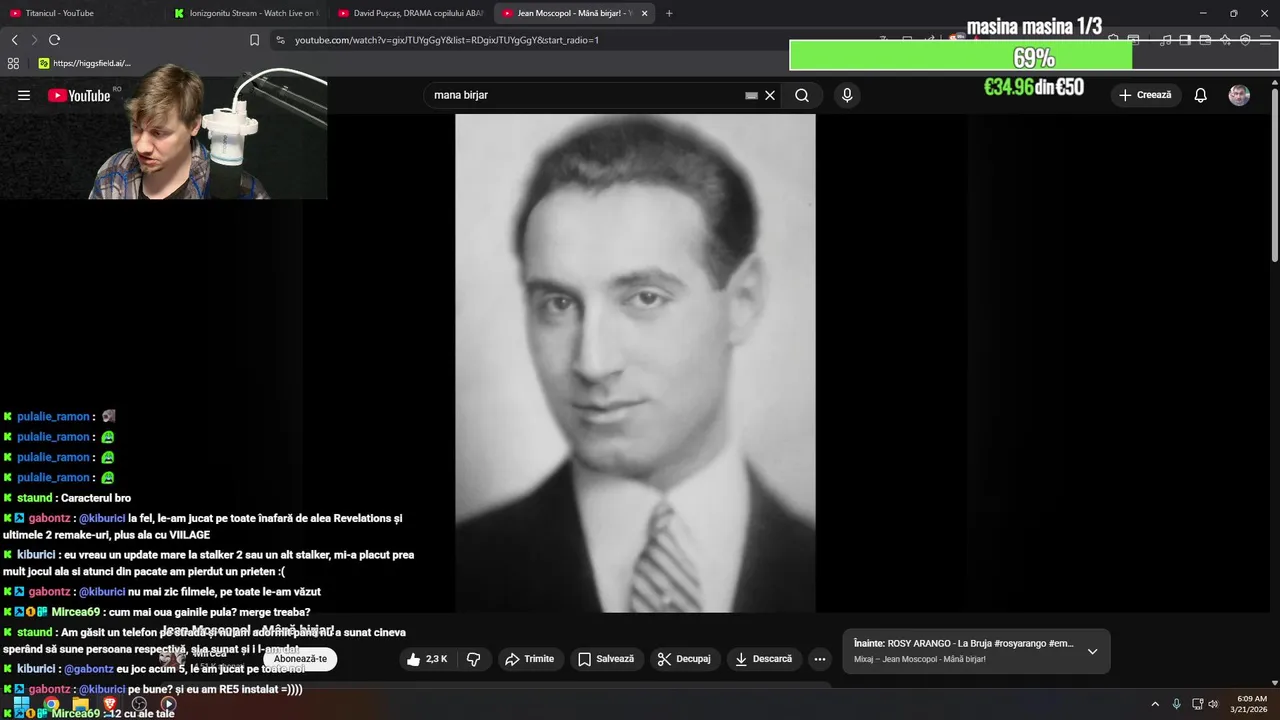Open the VPN shield icon
Viewport: 1280px width, 720px height.
pos(1245,40)
